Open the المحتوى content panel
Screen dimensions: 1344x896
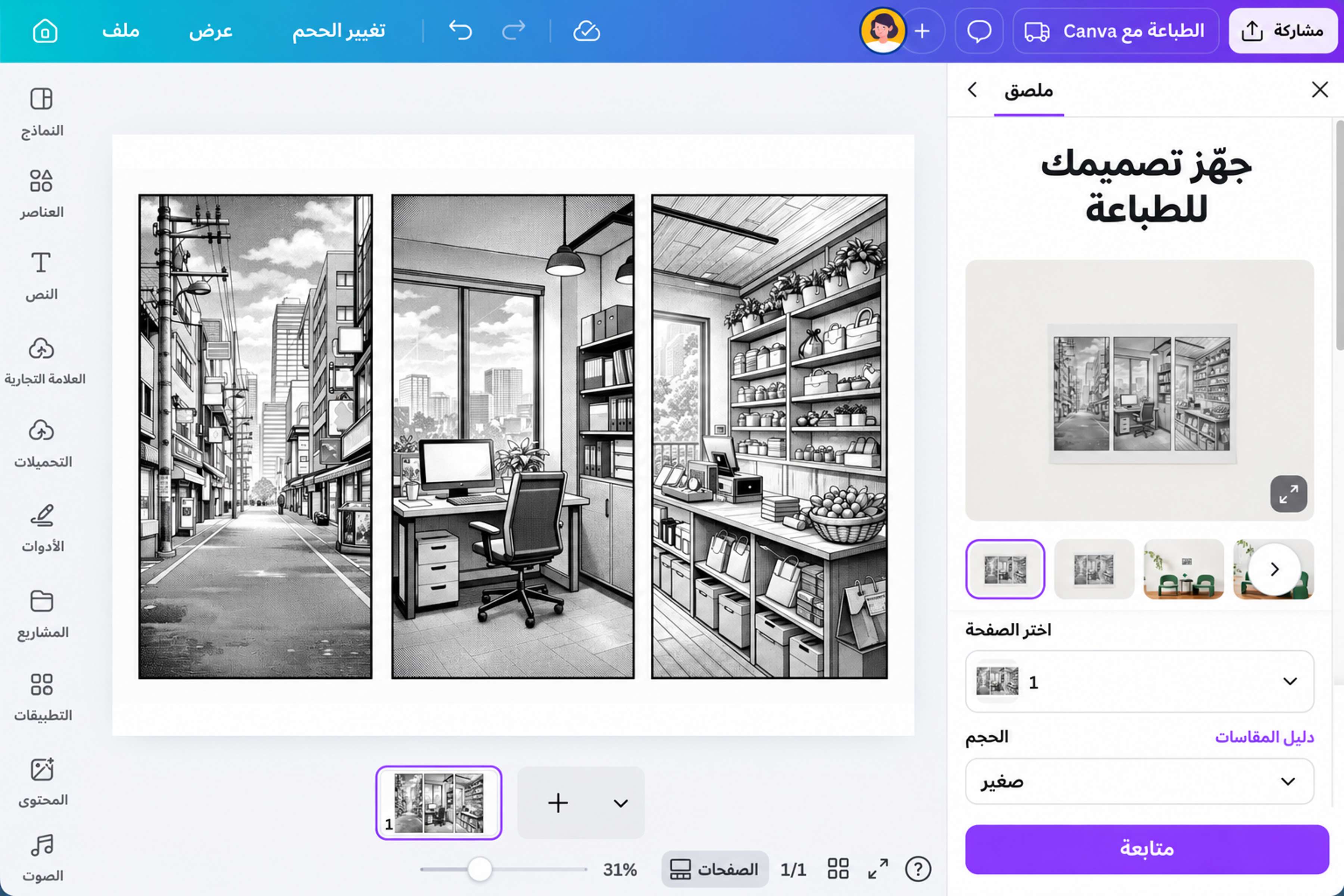[43, 782]
